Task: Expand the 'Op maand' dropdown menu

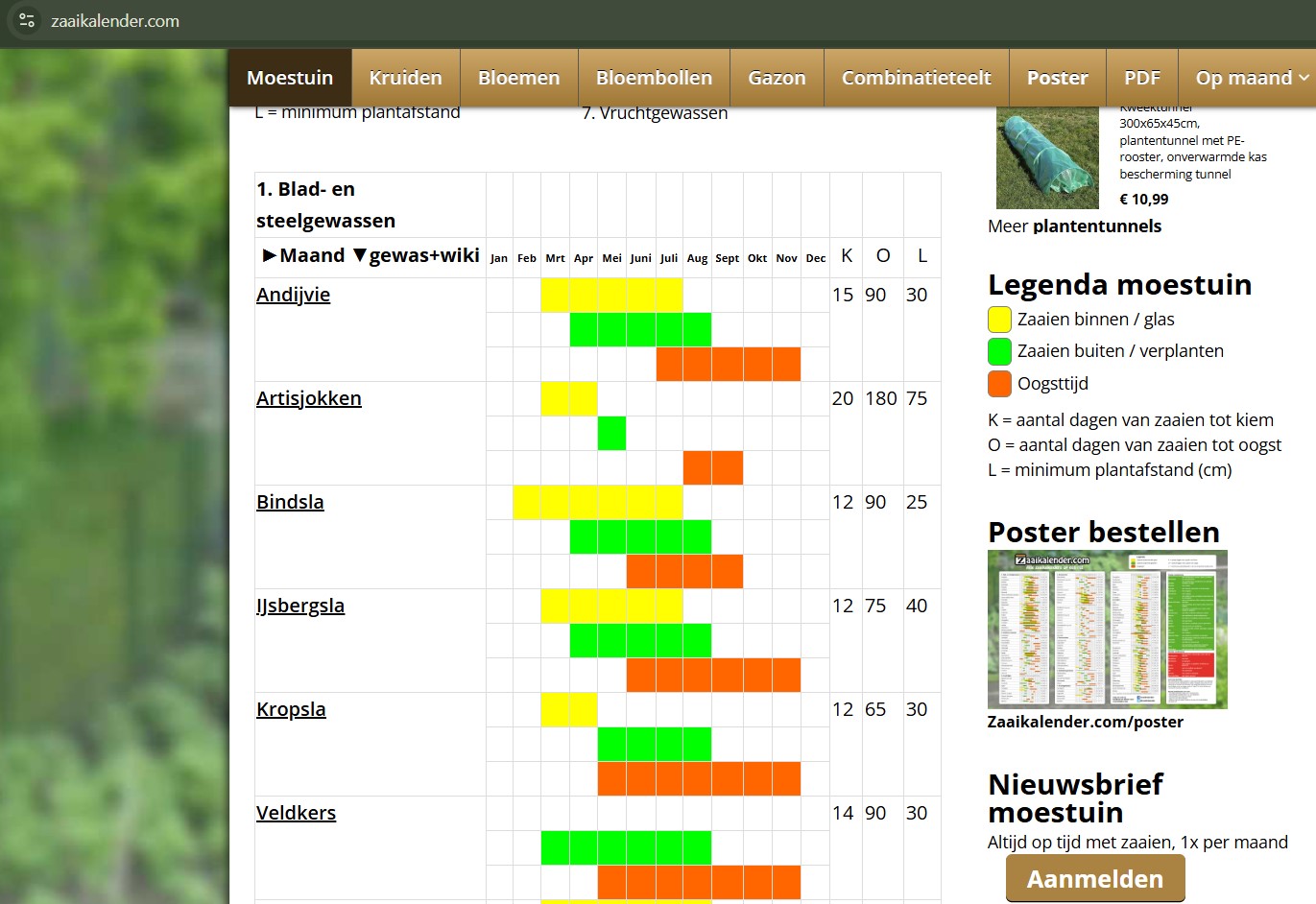Action: coord(1252,78)
